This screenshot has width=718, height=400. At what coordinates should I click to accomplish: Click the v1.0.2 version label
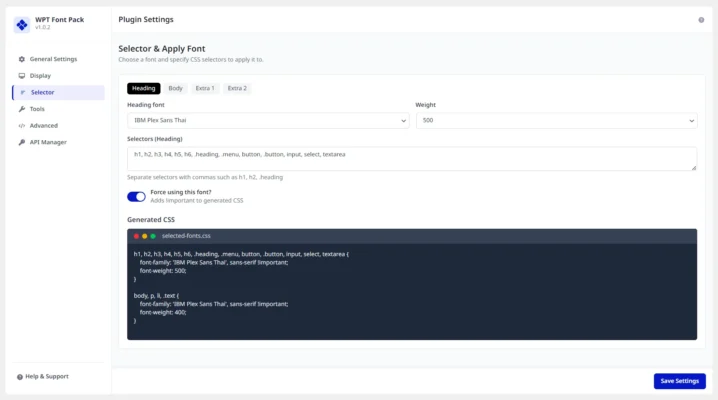[x=43, y=27]
